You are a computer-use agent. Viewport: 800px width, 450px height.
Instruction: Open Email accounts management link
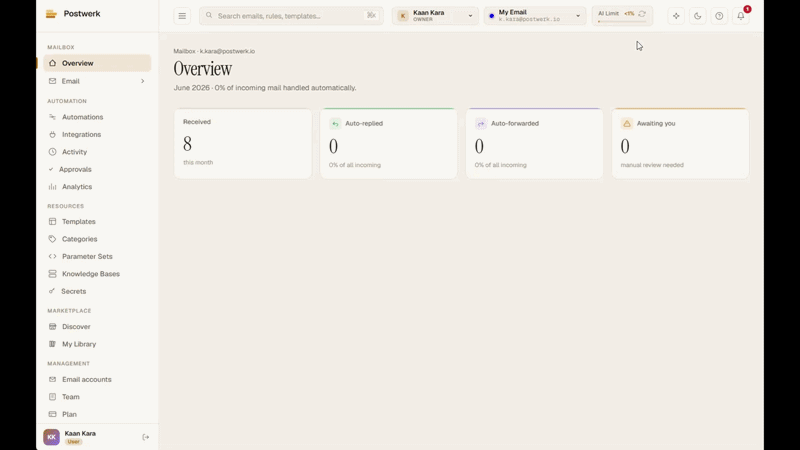[x=97, y=380]
